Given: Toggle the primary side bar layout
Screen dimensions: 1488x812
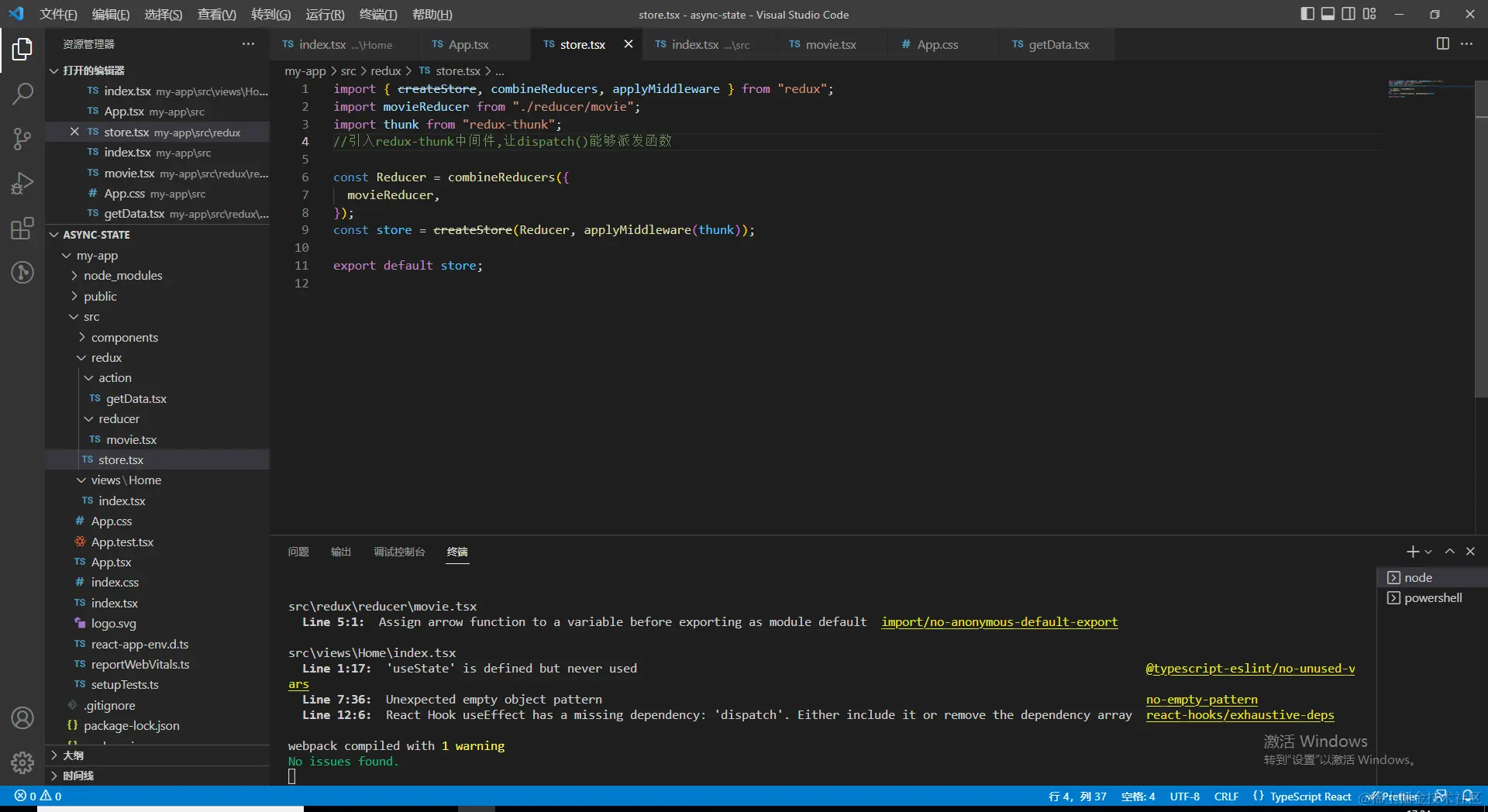Looking at the screenshot, I should coord(1307,14).
